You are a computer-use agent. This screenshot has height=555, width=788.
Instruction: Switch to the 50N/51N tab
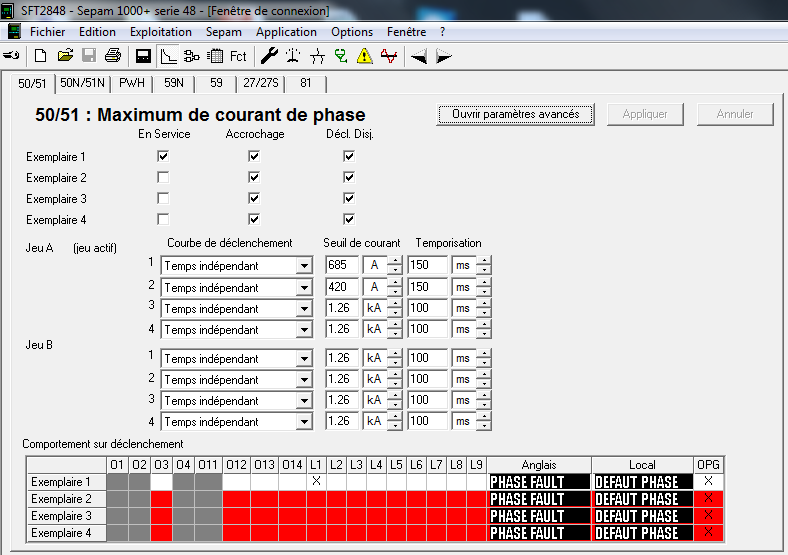(82, 83)
